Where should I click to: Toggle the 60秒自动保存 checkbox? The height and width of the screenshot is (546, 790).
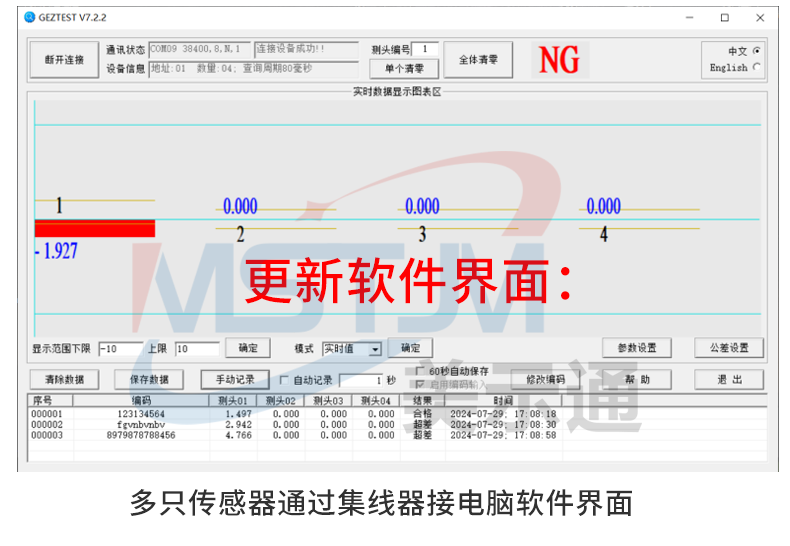(x=420, y=371)
